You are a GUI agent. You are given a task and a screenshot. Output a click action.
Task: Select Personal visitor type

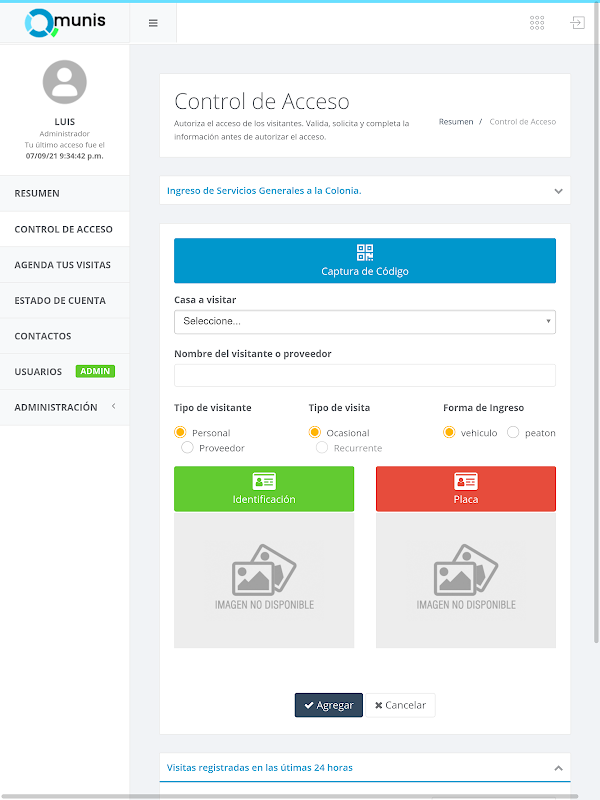[x=180, y=432]
